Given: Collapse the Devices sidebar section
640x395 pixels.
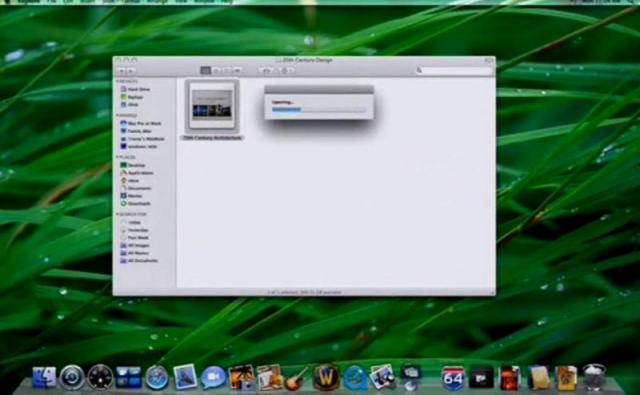Looking at the screenshot, I should [118, 82].
